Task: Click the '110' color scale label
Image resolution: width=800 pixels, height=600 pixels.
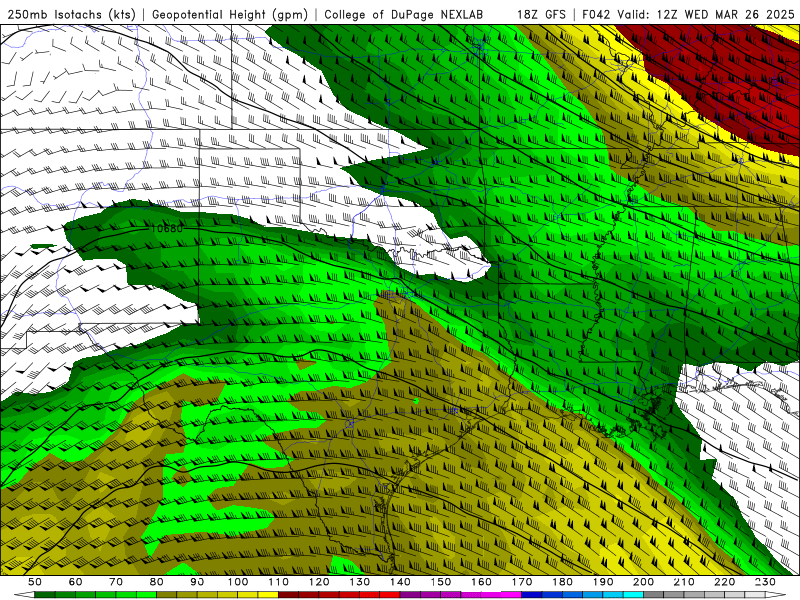Action: 278,582
